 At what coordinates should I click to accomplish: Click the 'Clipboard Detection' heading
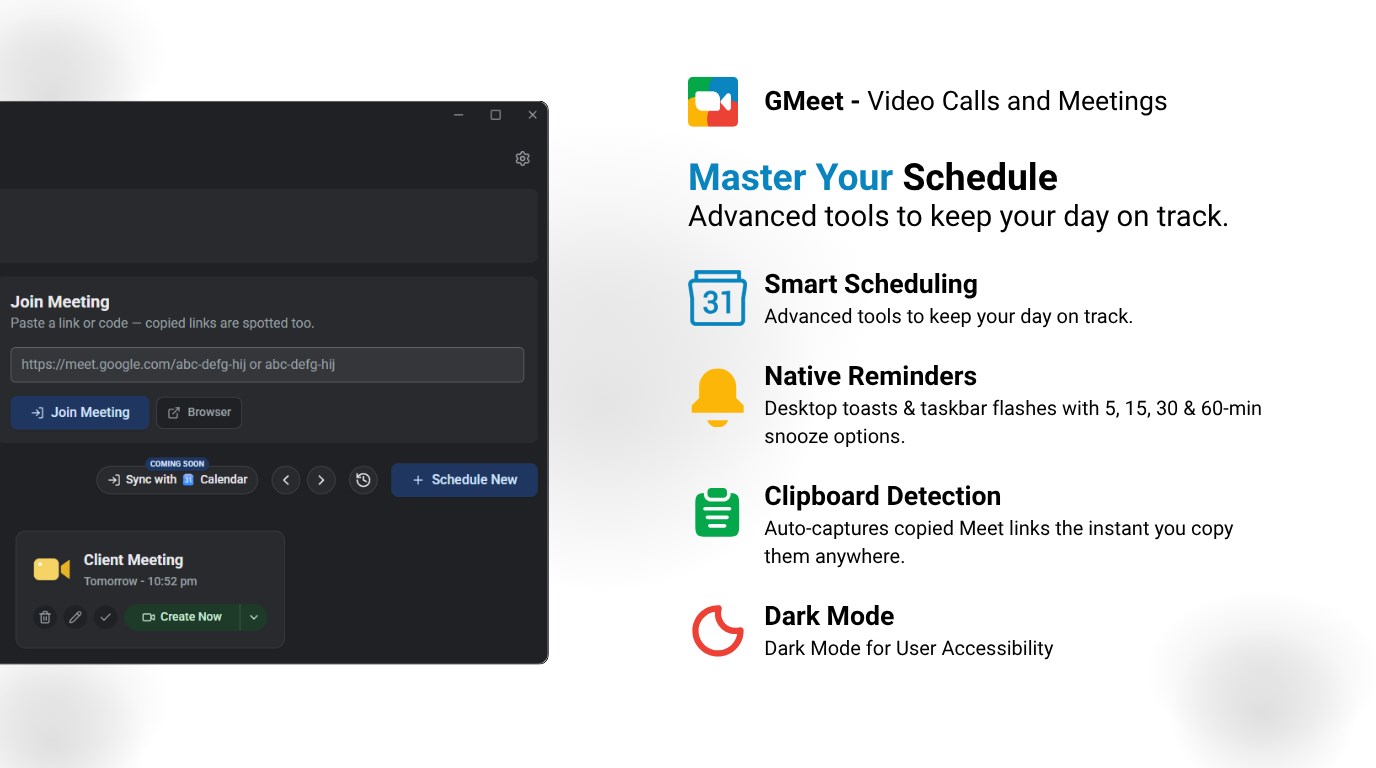882,496
